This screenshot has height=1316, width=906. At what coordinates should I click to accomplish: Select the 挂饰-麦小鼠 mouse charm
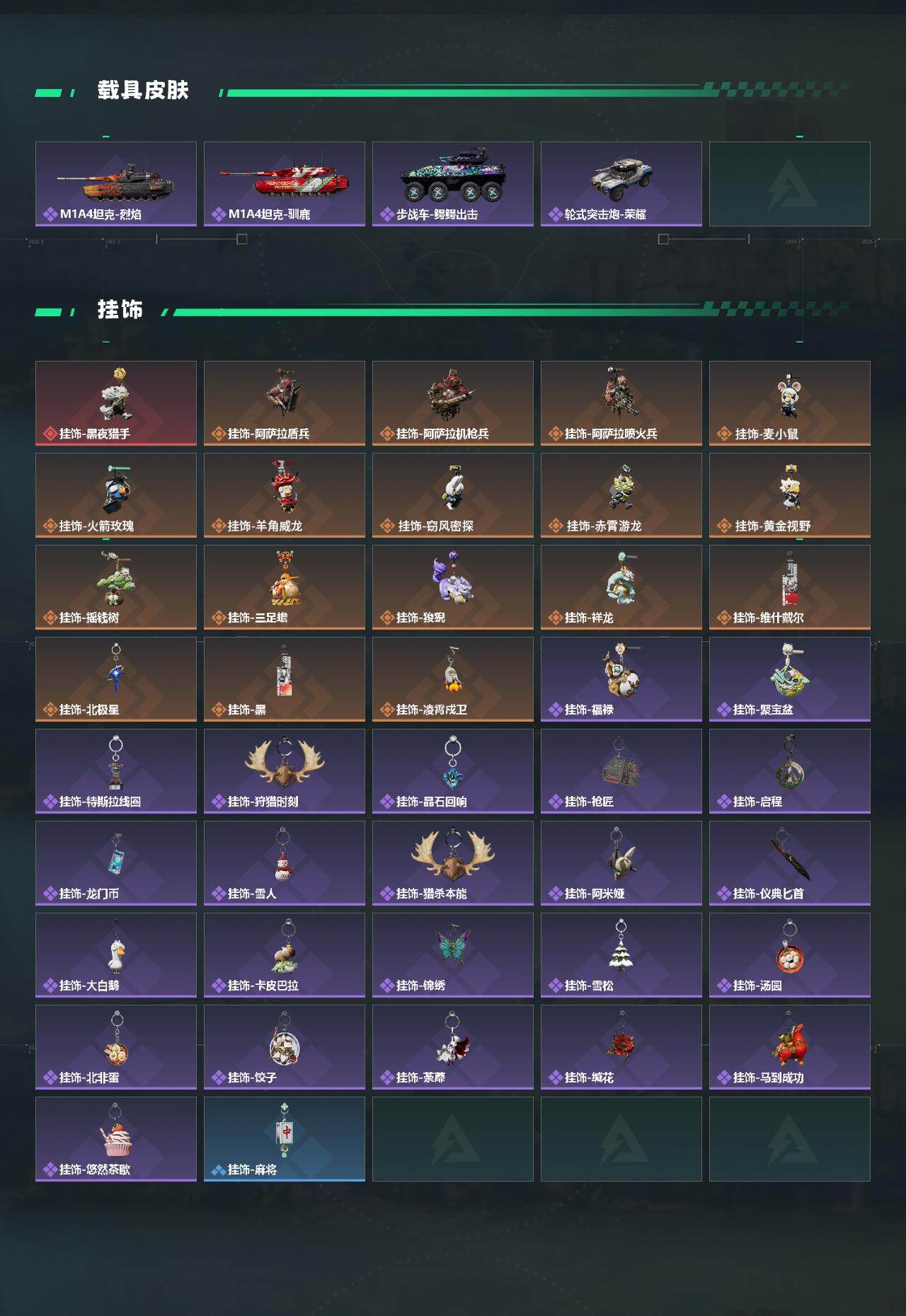(x=790, y=403)
